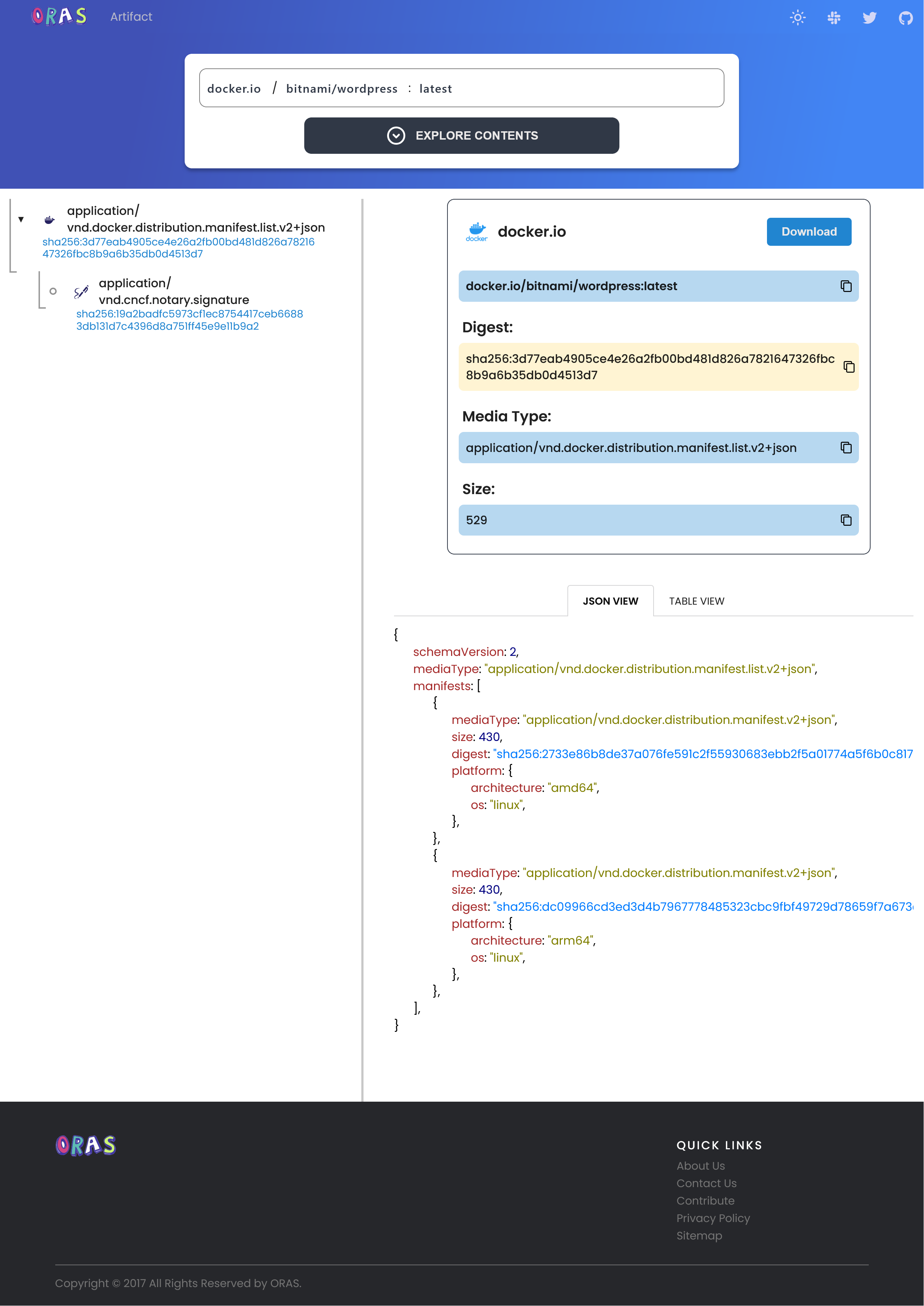The image size is (924, 1306).
Task: Open the GitHub icon link
Action: coord(905,18)
